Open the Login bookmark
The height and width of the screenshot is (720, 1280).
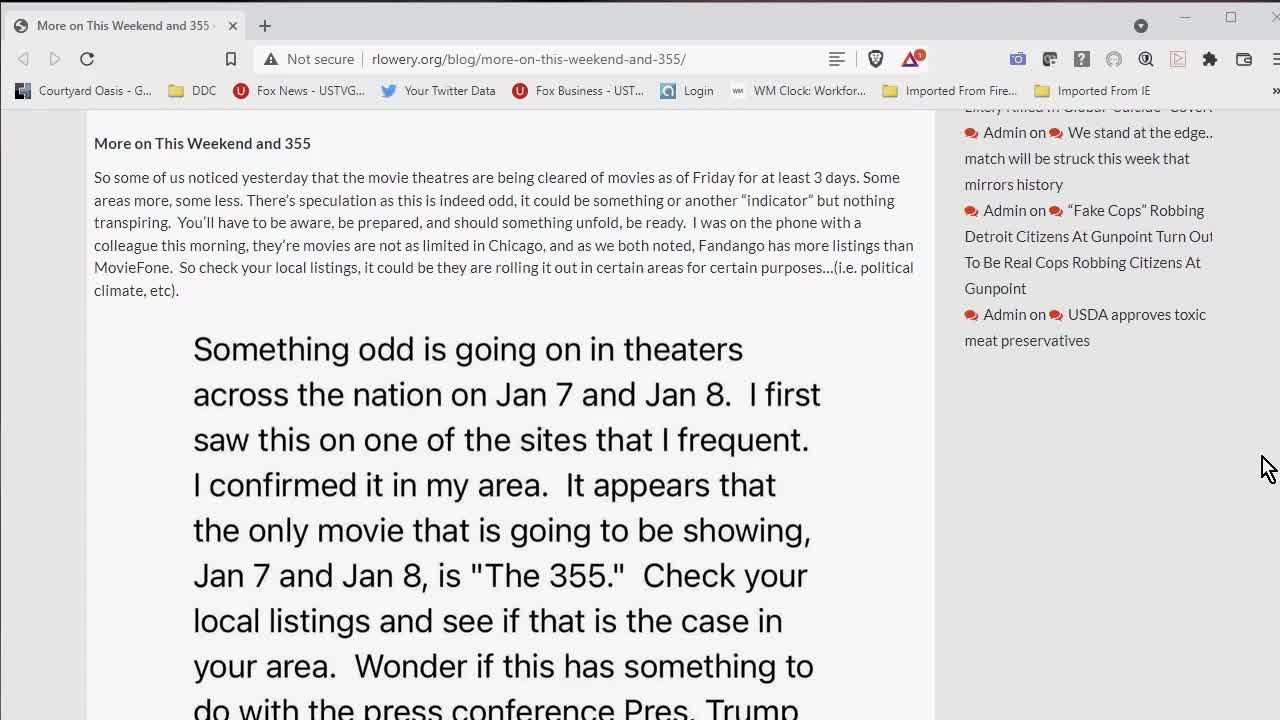687,90
